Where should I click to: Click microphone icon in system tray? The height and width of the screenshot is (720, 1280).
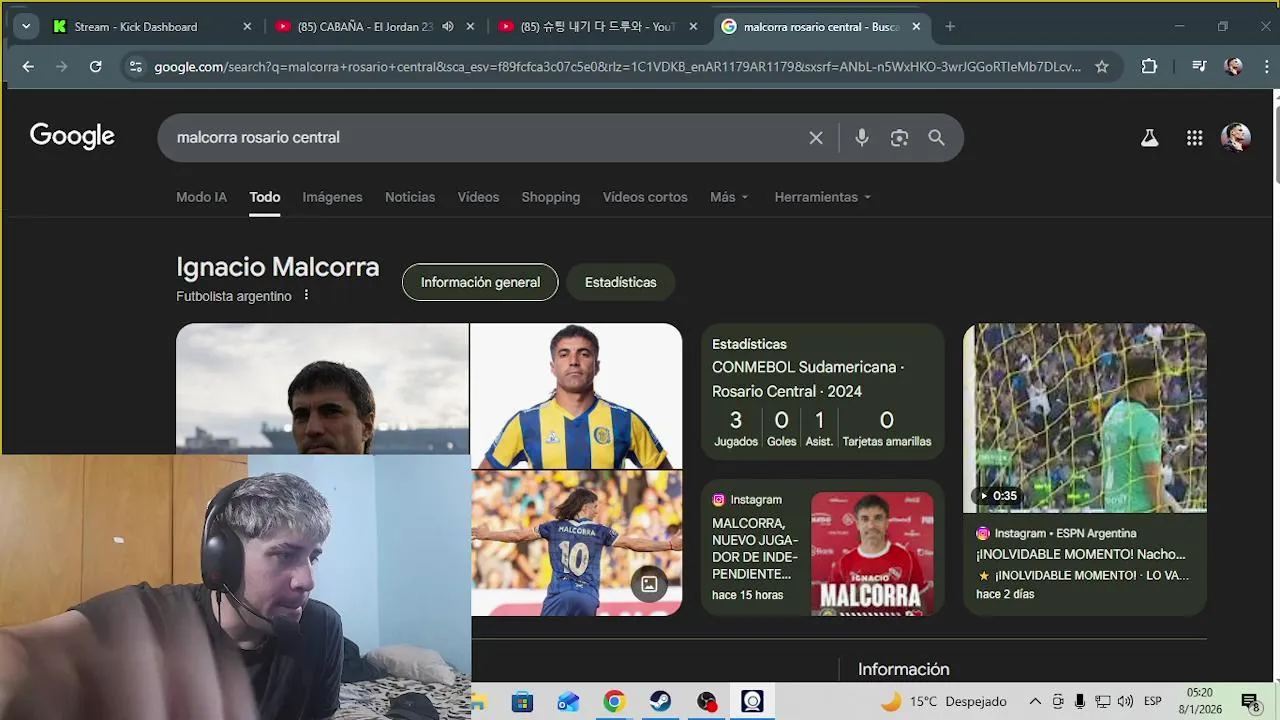tap(1080, 702)
